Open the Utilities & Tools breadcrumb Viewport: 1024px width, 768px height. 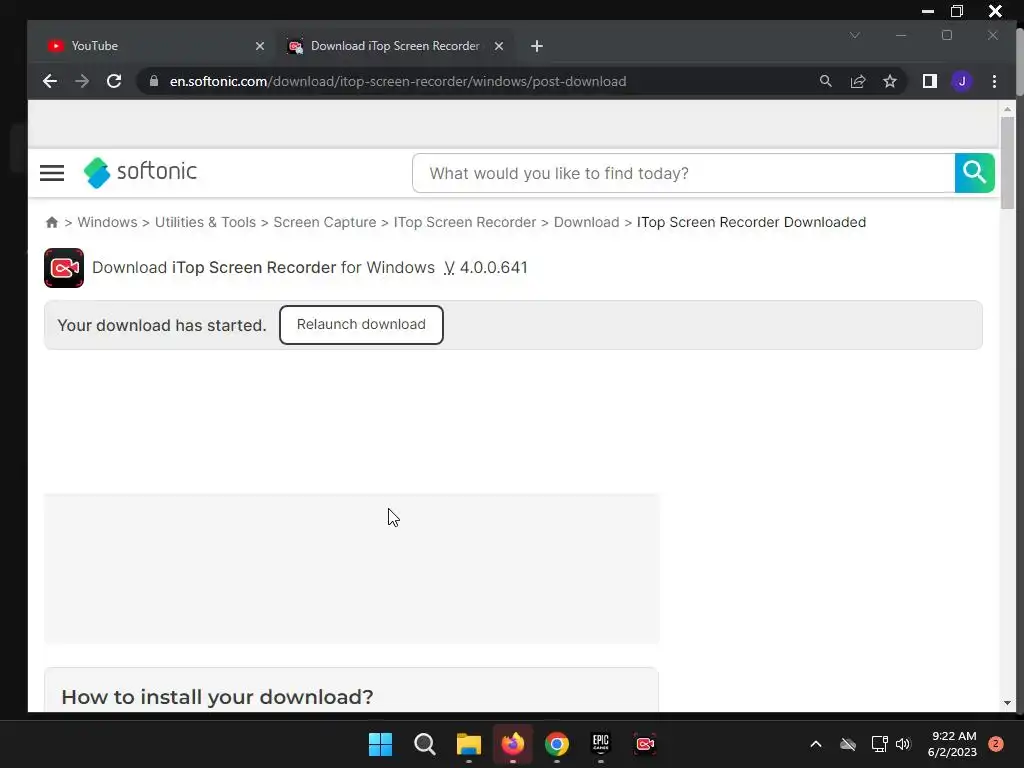[205, 222]
